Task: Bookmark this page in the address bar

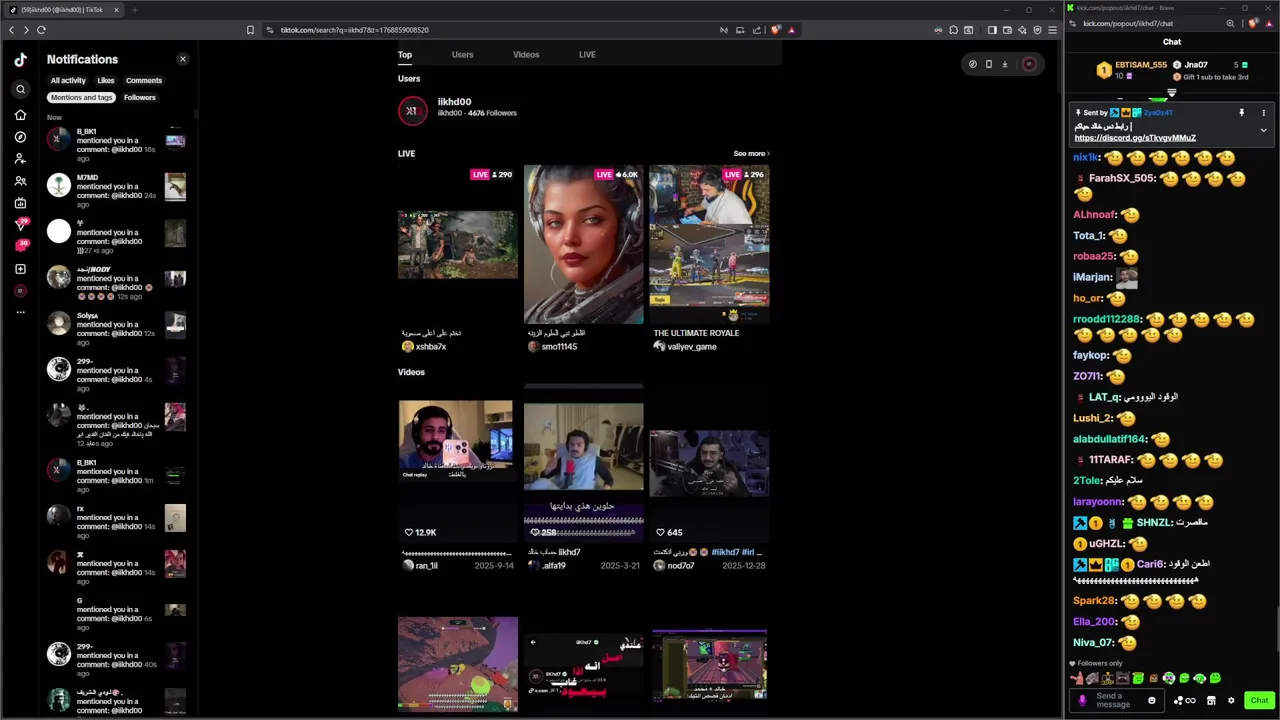Action: tap(250, 30)
